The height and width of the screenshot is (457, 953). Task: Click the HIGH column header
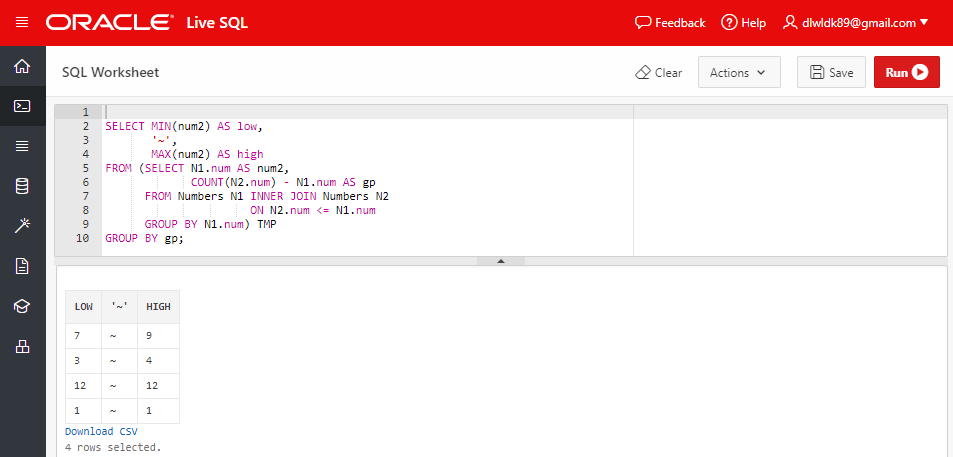pyautogui.click(x=159, y=307)
